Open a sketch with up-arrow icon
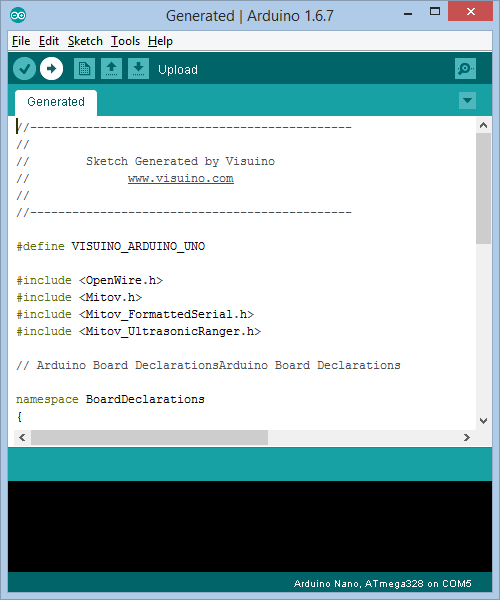This screenshot has height=600, width=500. (111, 69)
